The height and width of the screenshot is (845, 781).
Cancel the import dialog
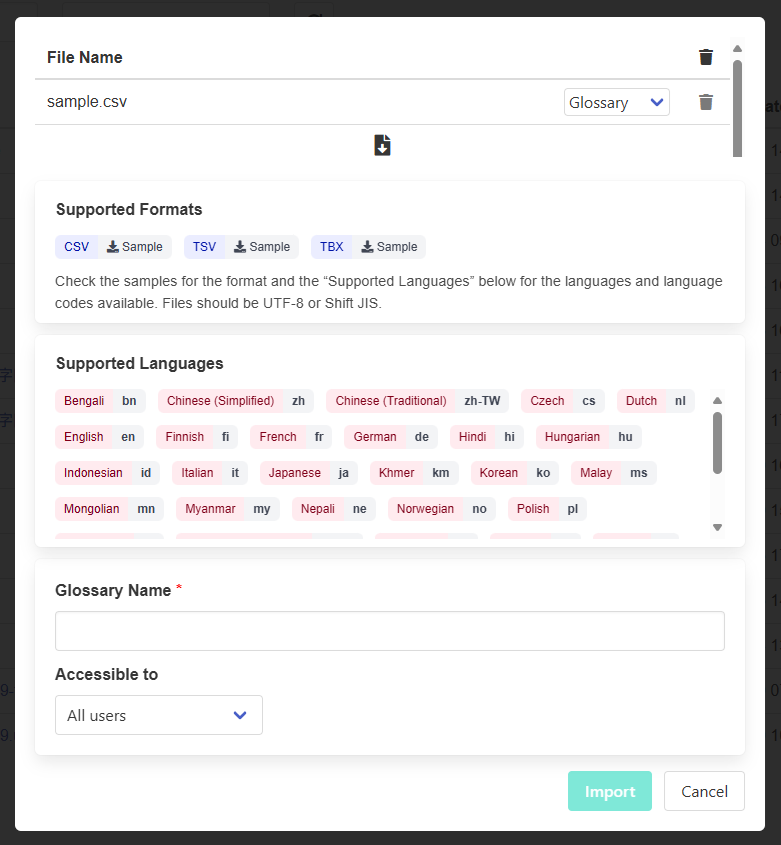pos(704,791)
